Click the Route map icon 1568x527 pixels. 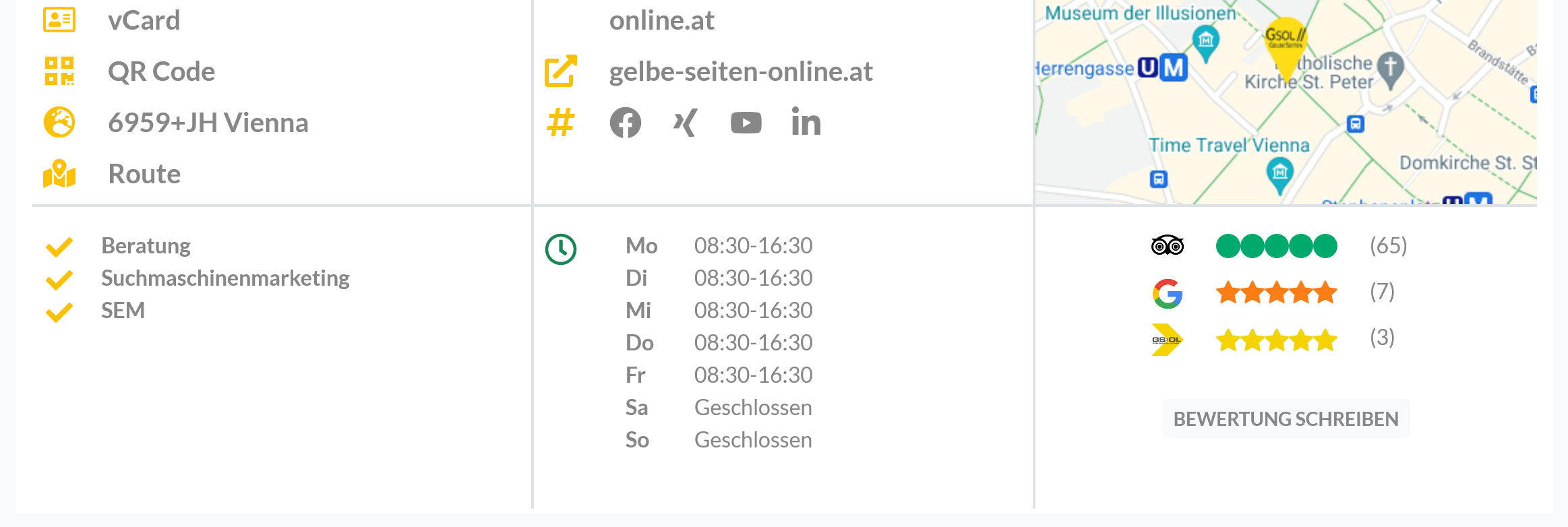(59, 174)
